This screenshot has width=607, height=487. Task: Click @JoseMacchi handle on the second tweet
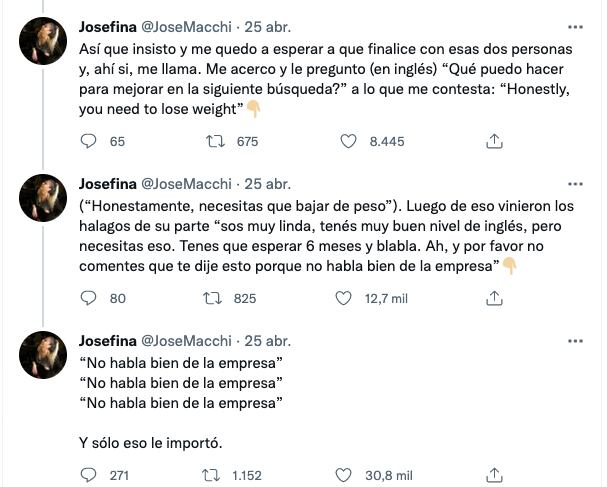[190, 184]
